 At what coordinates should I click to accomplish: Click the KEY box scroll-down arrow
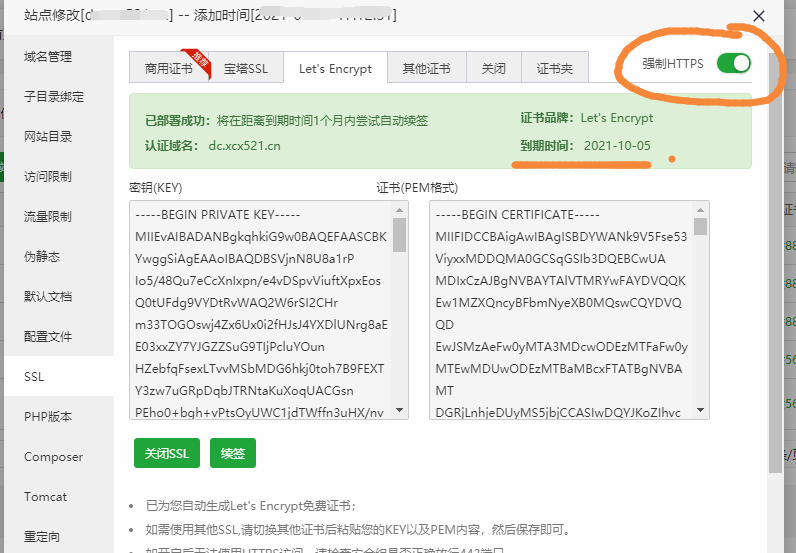400,410
